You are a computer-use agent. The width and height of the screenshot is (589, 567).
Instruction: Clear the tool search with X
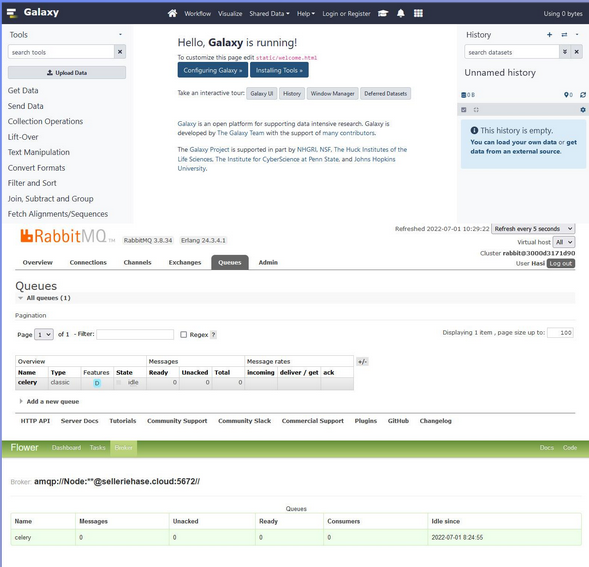coord(120,52)
